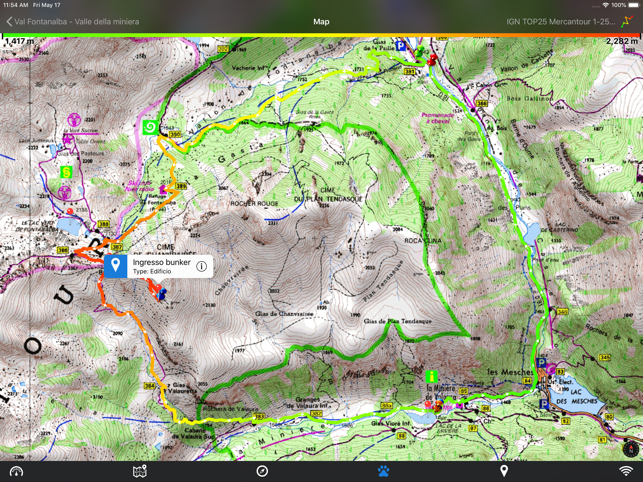Tap the parking P icon beside Lac des Mesches

[544, 404]
